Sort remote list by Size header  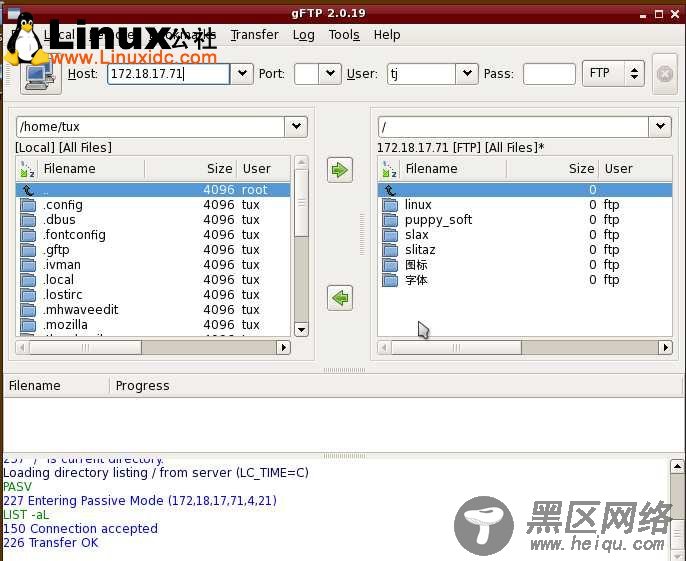(552, 169)
